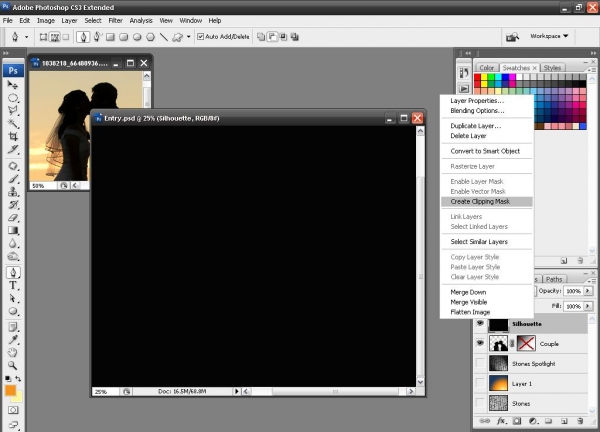Choose Merge Down from context menu
600x432 pixels.
(487, 292)
